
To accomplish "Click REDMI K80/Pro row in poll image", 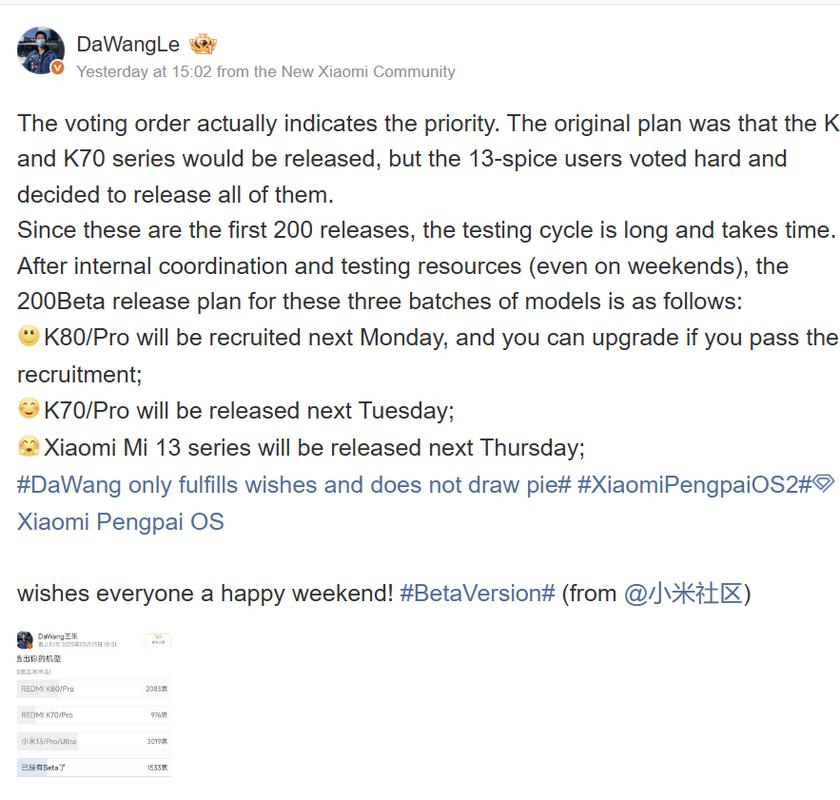I will tap(93, 688).
